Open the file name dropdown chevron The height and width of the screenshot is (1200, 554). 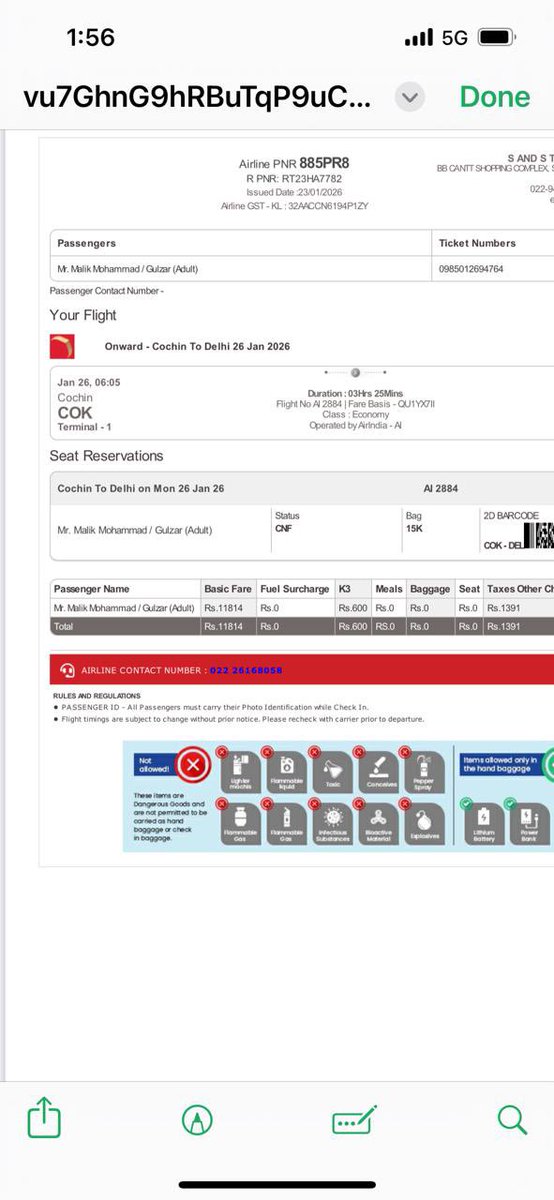pyautogui.click(x=410, y=97)
